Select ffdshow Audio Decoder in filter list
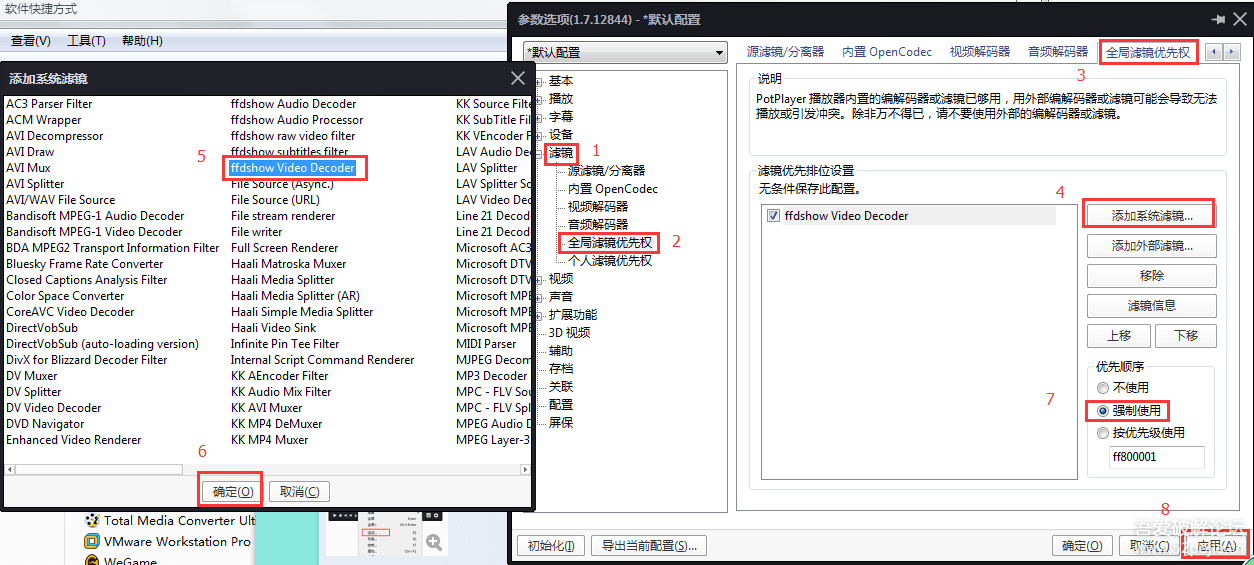The width and height of the screenshot is (1254, 565). (x=293, y=104)
